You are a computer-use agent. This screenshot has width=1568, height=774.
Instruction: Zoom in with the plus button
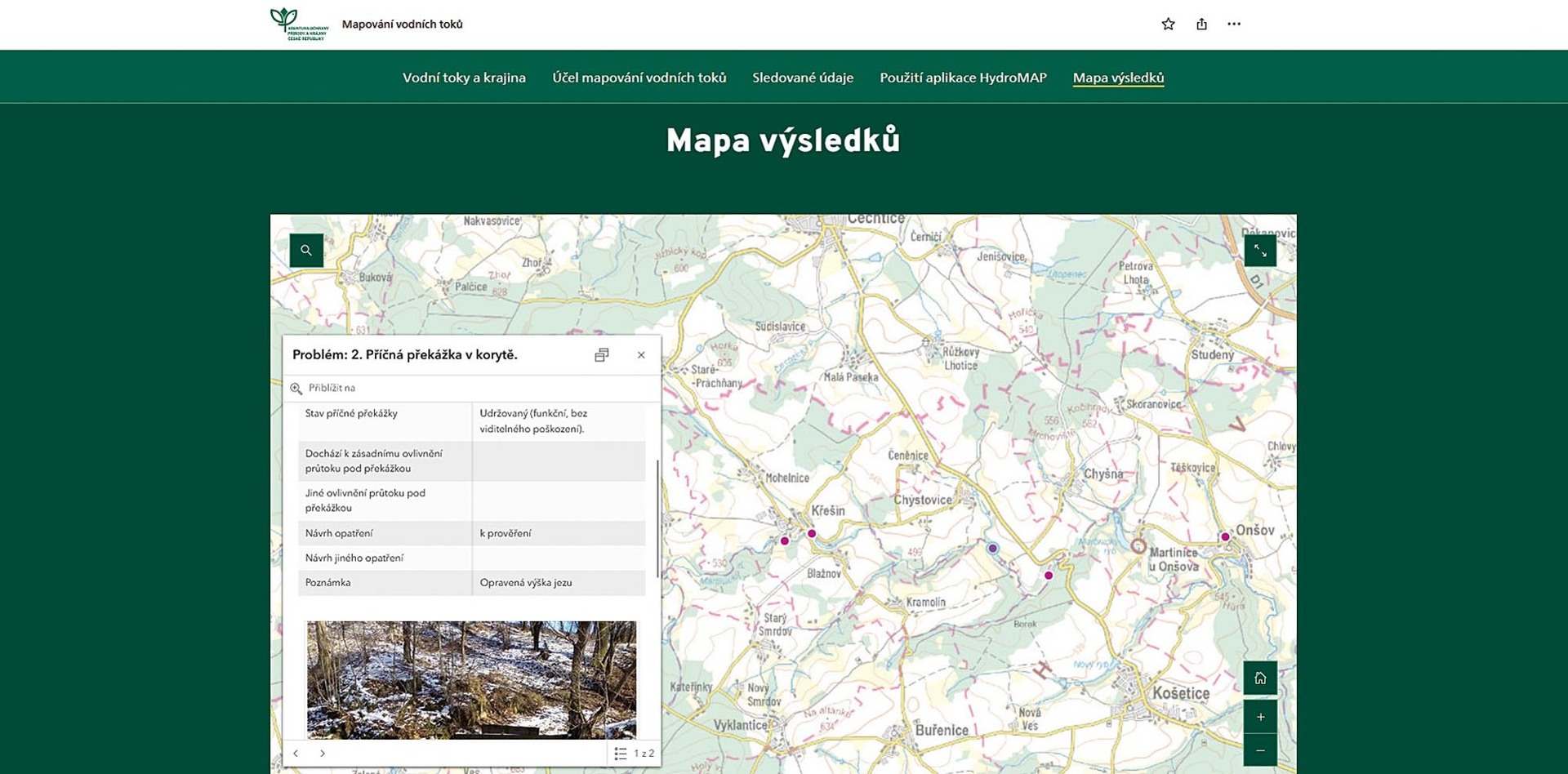1260,717
